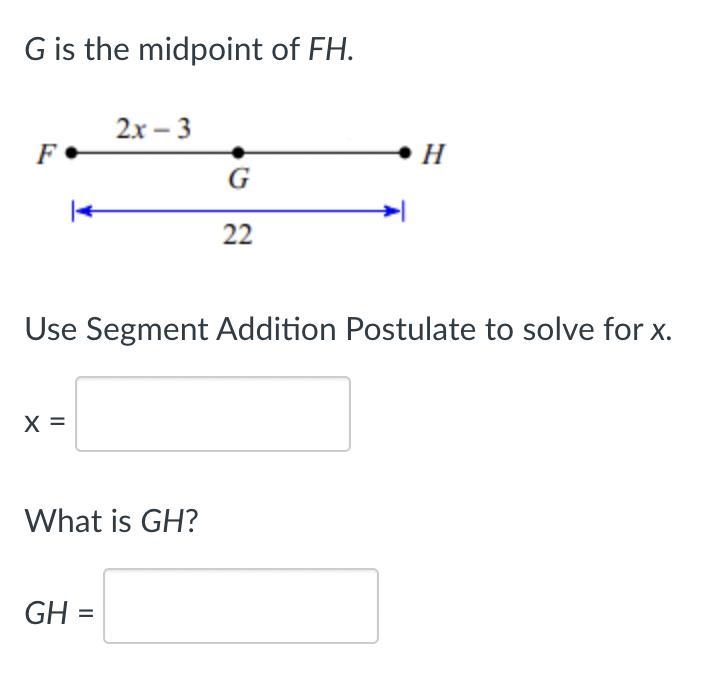Click the x answer input box
Image resolution: width=716 pixels, height=678 pixels.
click(213, 414)
